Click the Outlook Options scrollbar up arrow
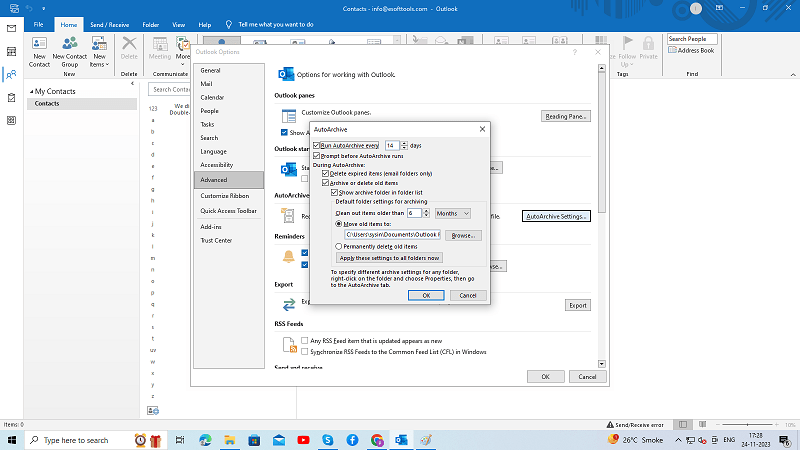This screenshot has height=450, width=800. (602, 68)
